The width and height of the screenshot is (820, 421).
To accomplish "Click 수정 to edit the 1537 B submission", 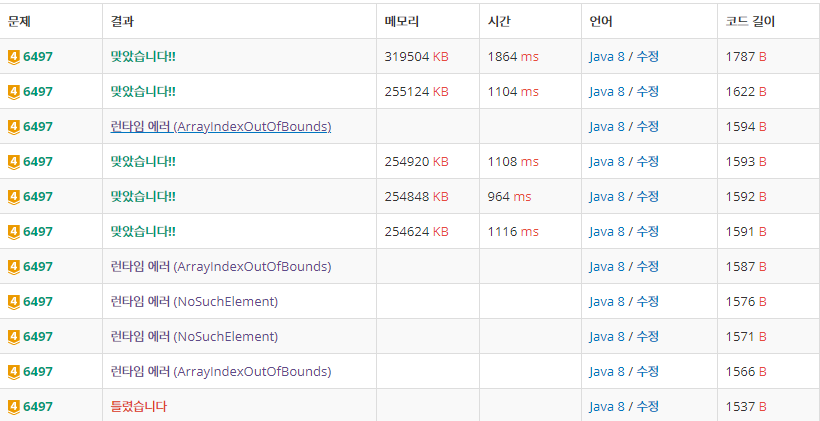I will [x=647, y=407].
